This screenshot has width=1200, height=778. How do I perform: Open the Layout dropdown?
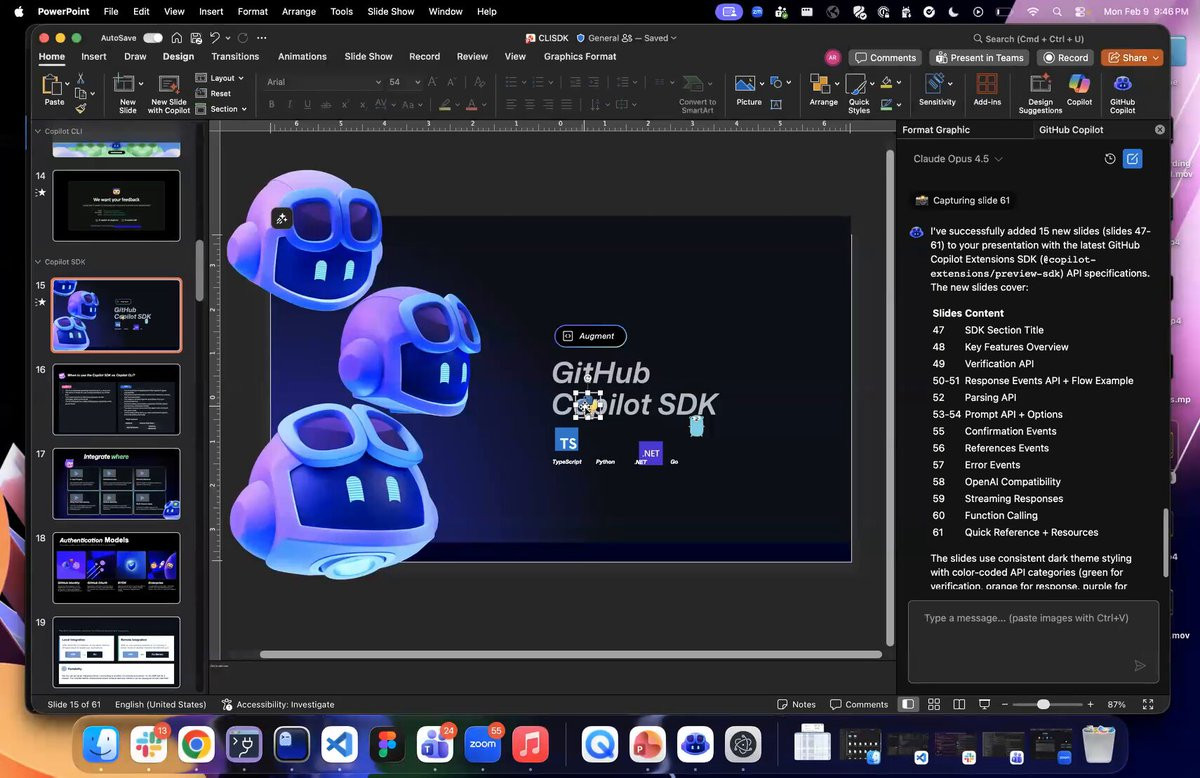221,78
